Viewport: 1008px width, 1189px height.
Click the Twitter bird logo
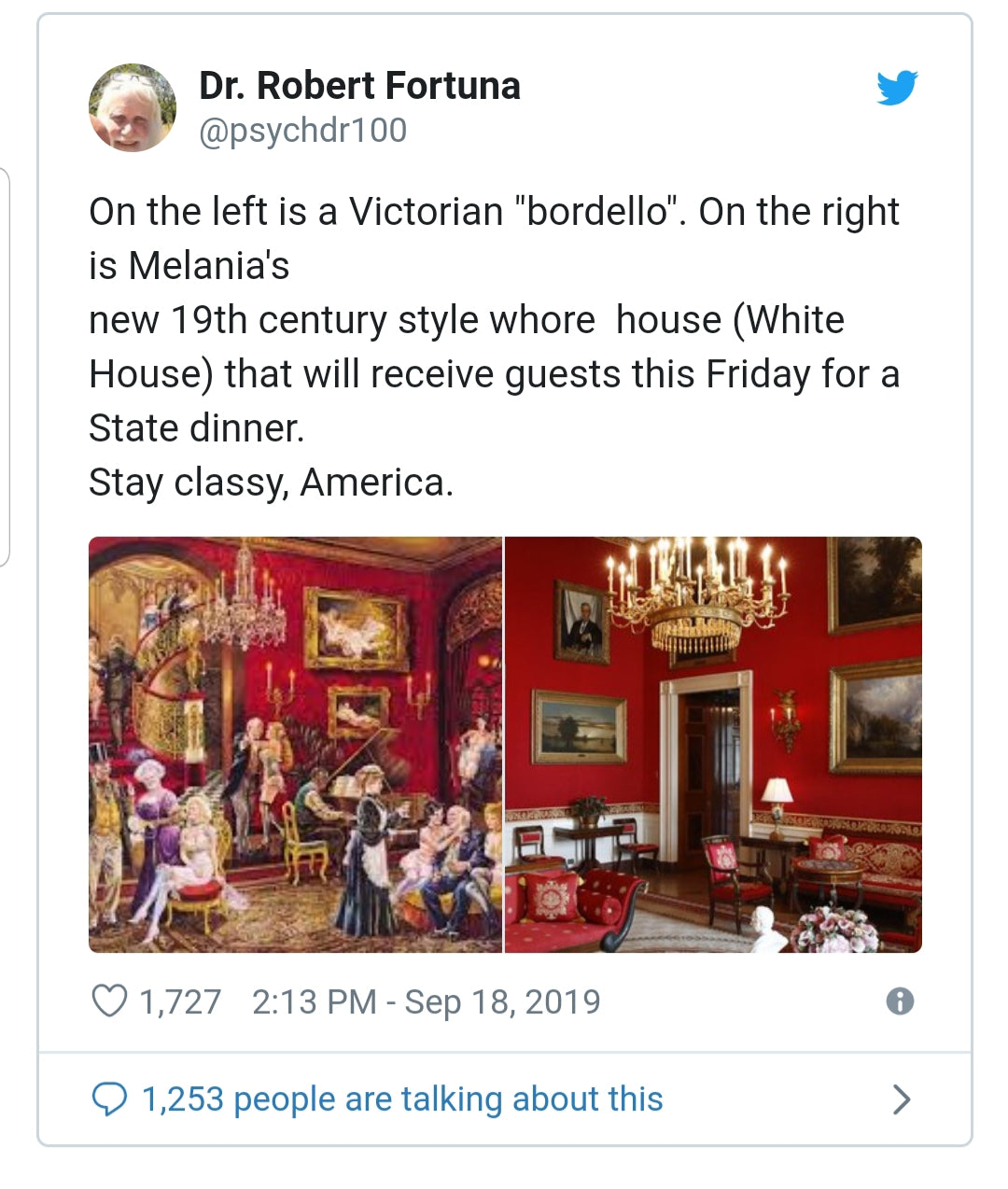[897, 88]
